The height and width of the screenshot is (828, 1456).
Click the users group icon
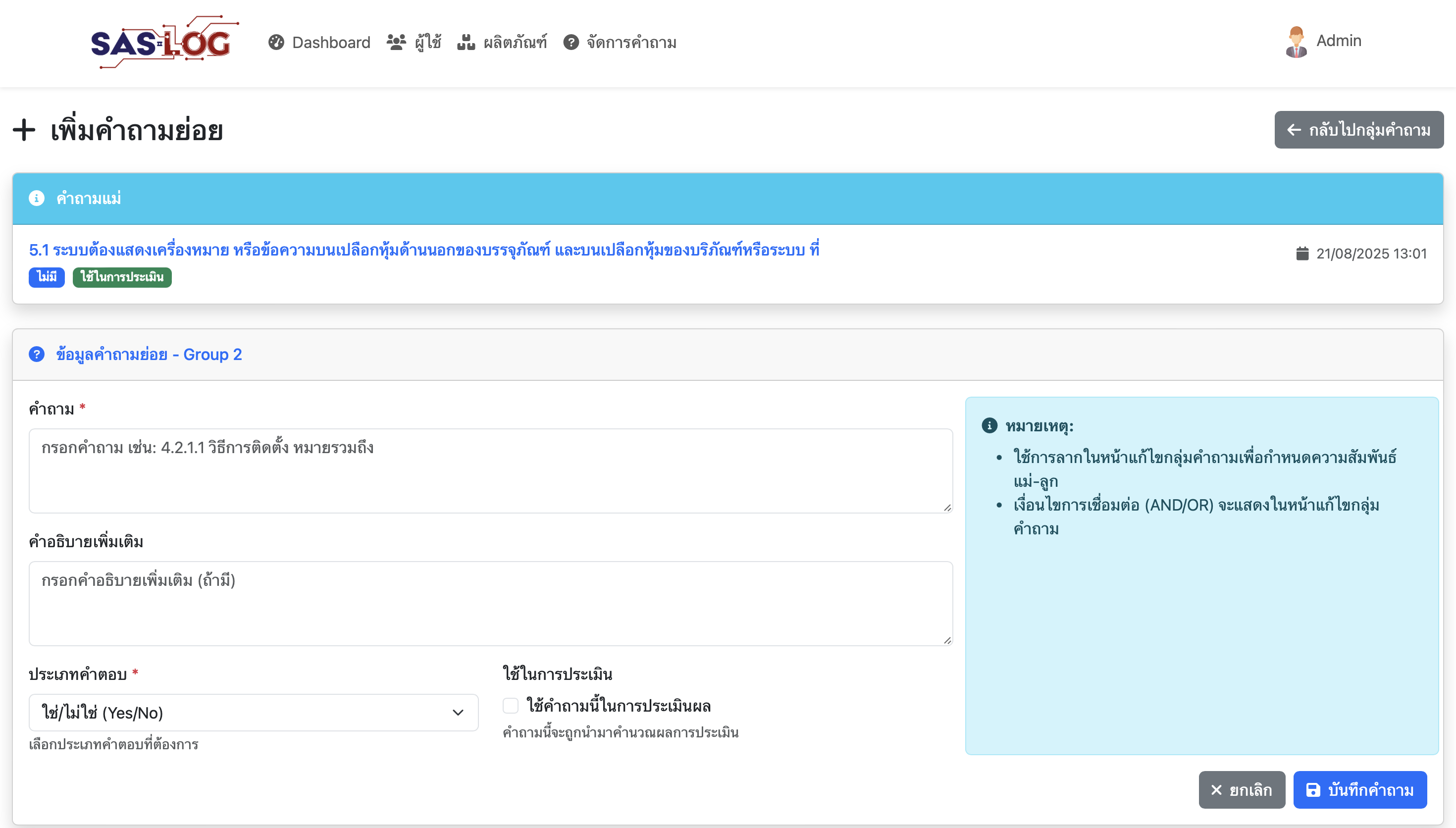click(396, 42)
